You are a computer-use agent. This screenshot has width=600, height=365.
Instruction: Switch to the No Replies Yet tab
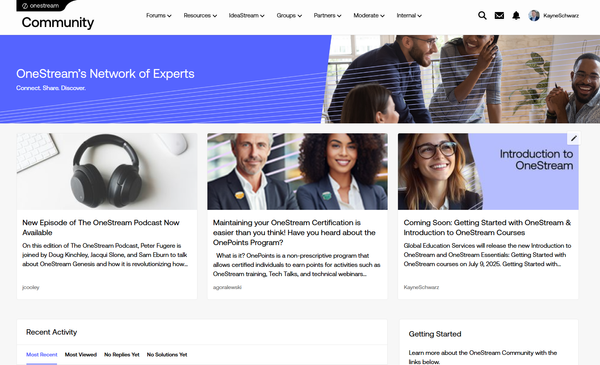tap(122, 355)
